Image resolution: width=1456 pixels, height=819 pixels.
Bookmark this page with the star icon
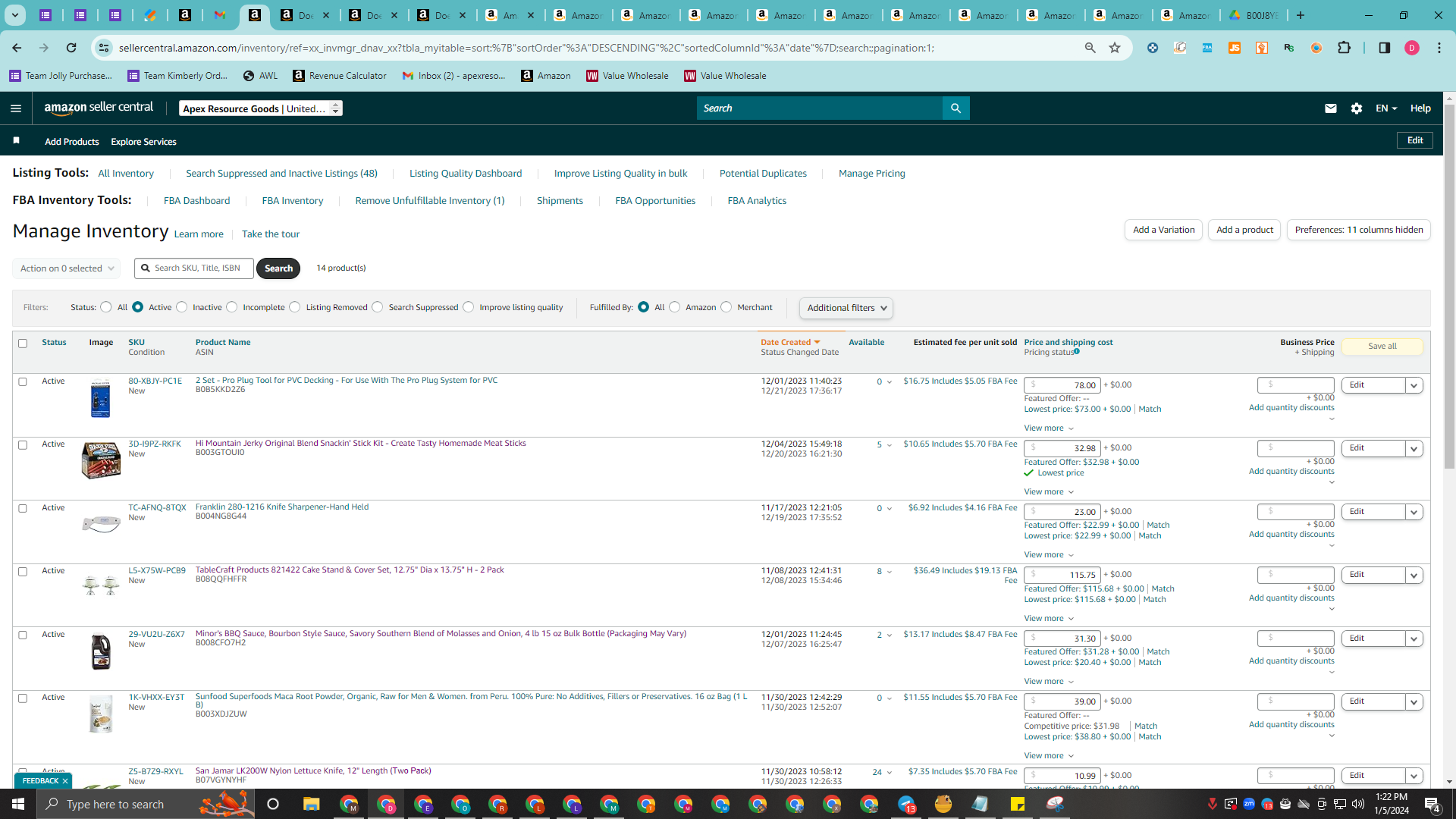1115,48
